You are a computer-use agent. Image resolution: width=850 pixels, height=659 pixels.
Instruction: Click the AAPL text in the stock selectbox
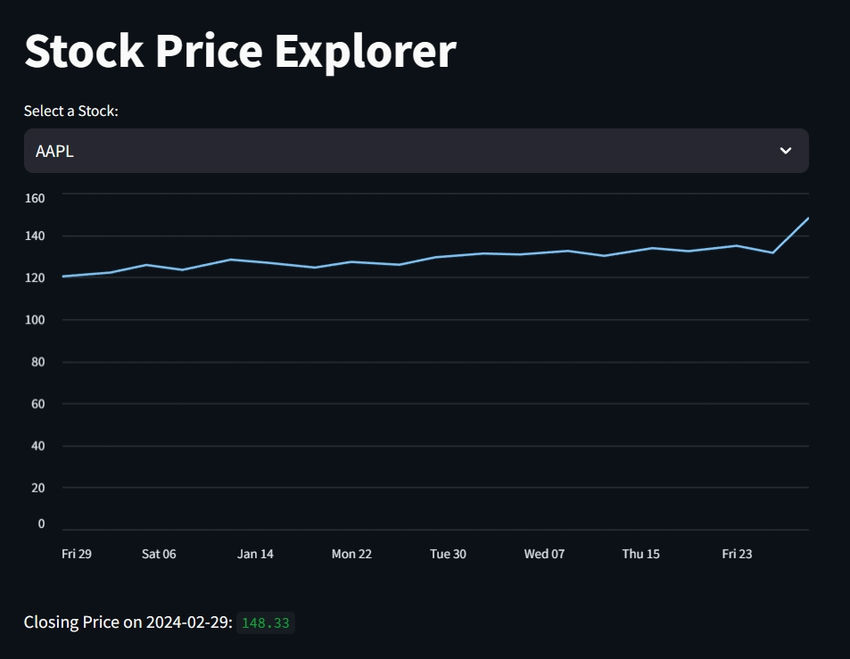(55, 151)
